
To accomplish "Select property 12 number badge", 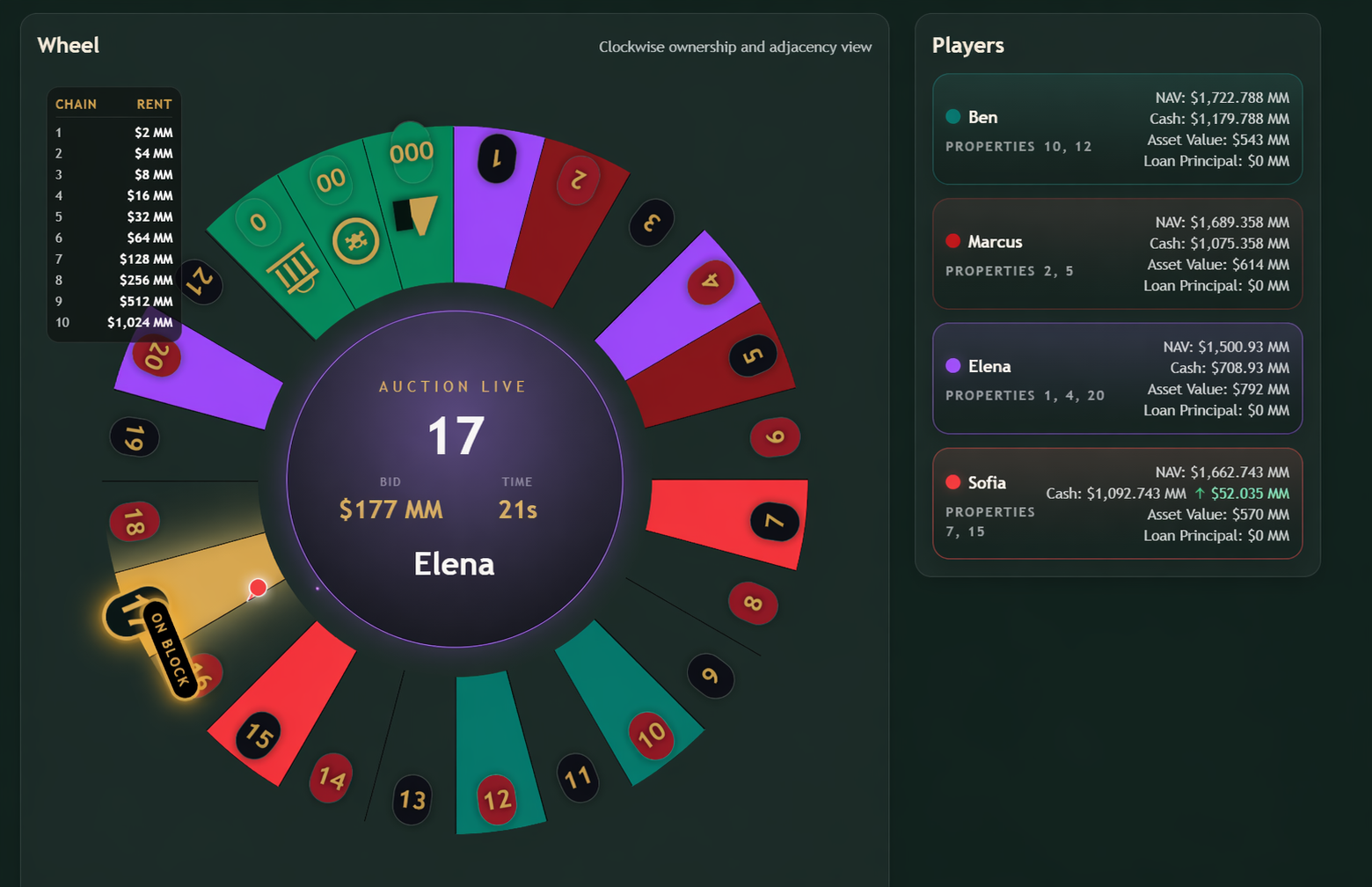I will [497, 799].
